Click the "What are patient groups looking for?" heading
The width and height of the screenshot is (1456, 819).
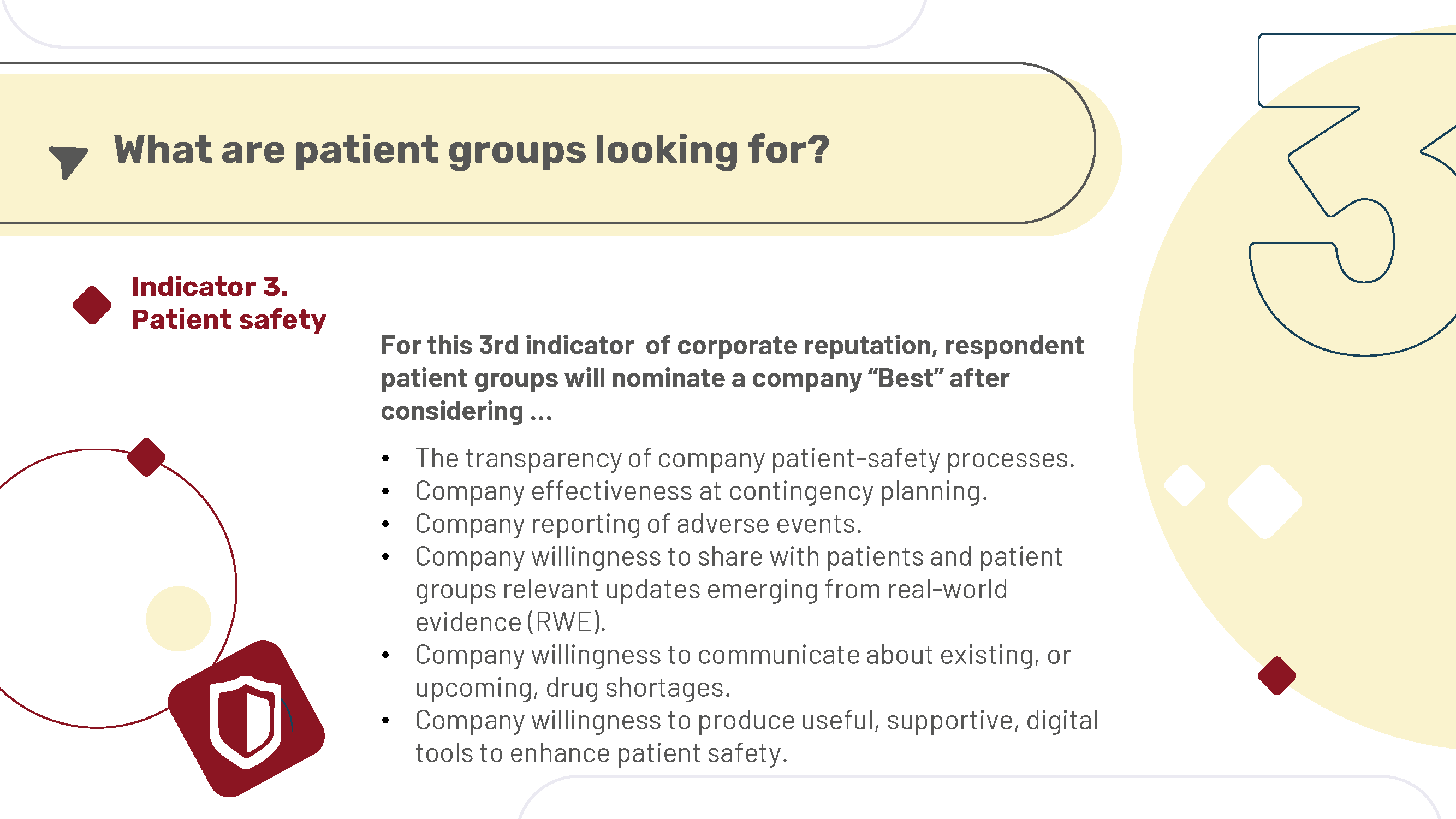coord(471,150)
